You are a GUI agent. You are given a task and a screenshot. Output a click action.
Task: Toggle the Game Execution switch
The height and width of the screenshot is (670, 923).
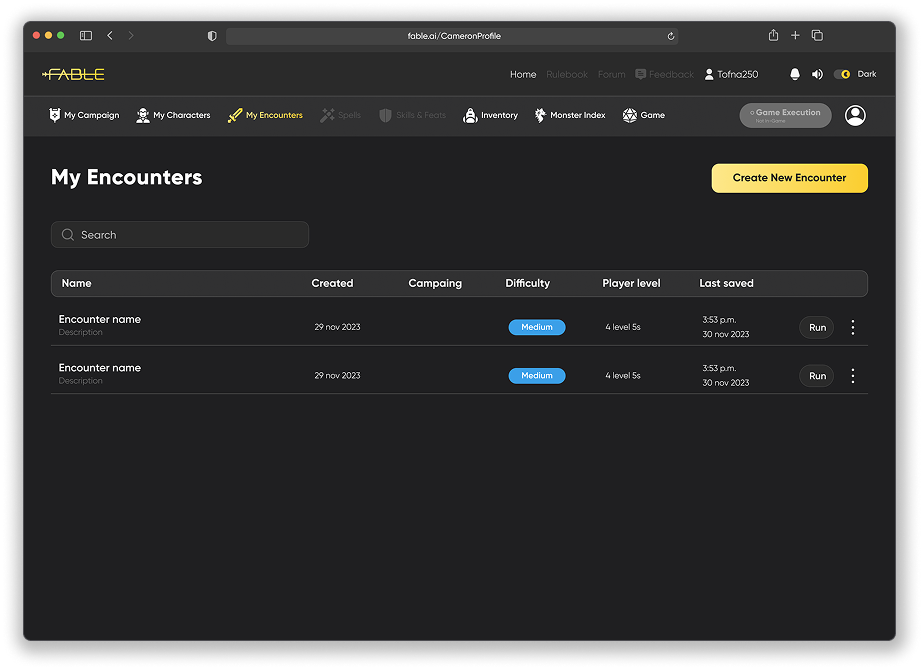pyautogui.click(x=785, y=116)
